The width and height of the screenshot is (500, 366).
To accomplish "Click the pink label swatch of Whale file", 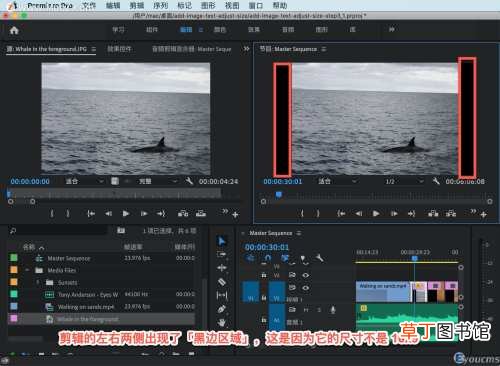I will (14, 318).
